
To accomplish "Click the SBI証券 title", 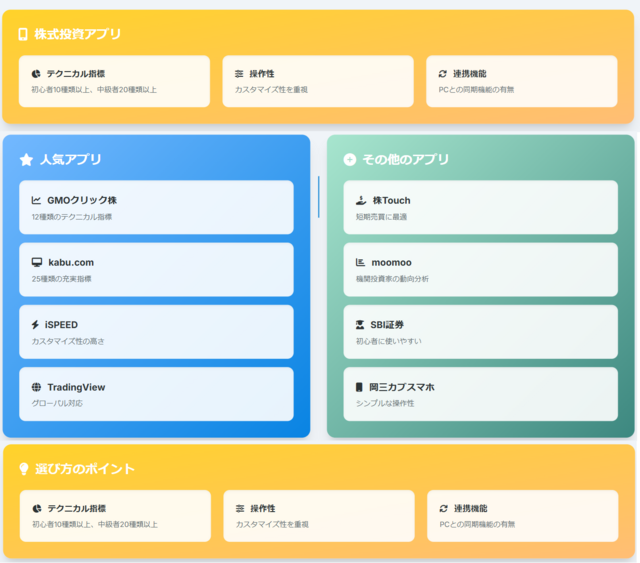I will (387, 325).
